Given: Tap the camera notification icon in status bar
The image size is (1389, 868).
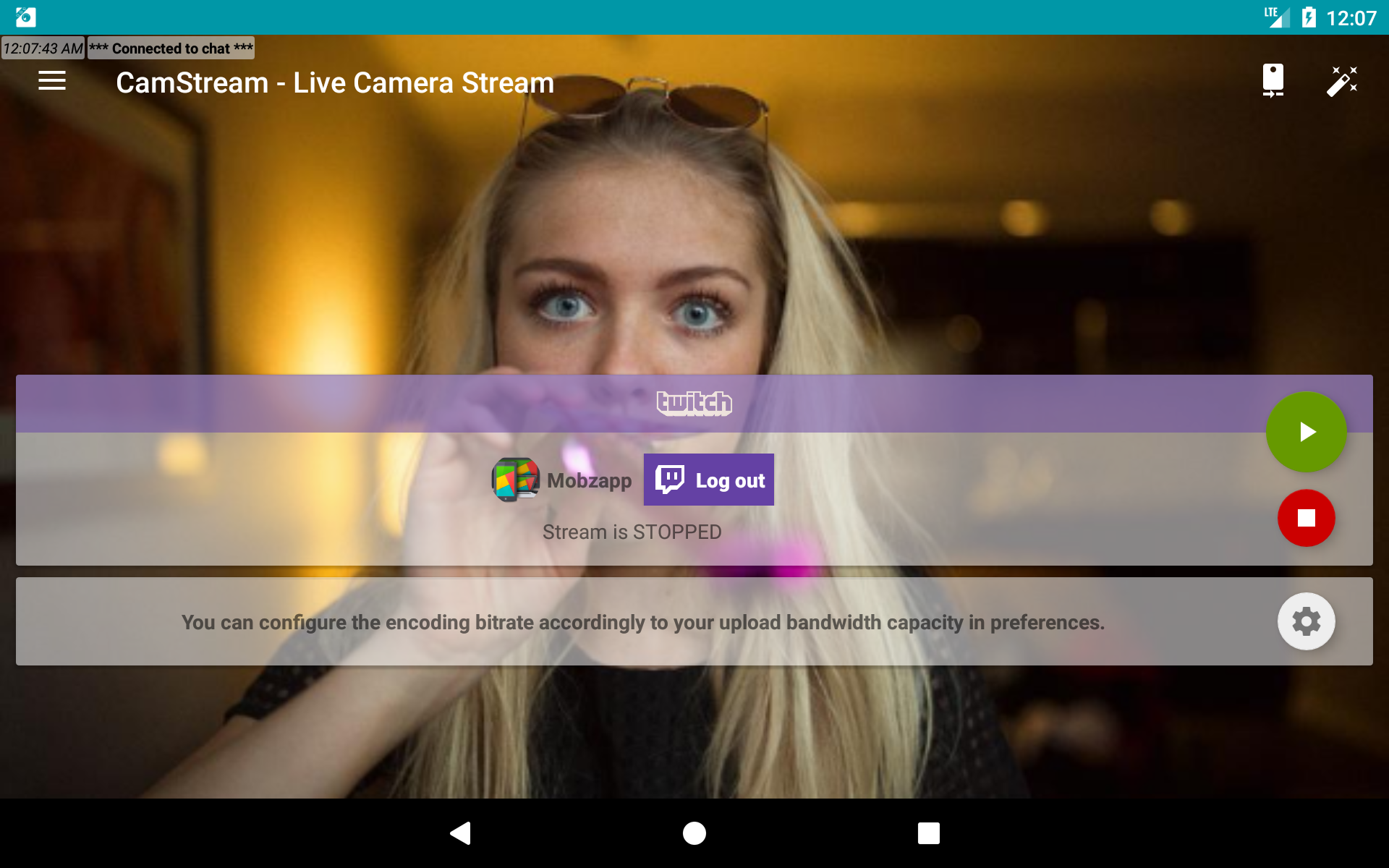Looking at the screenshot, I should [x=26, y=17].
